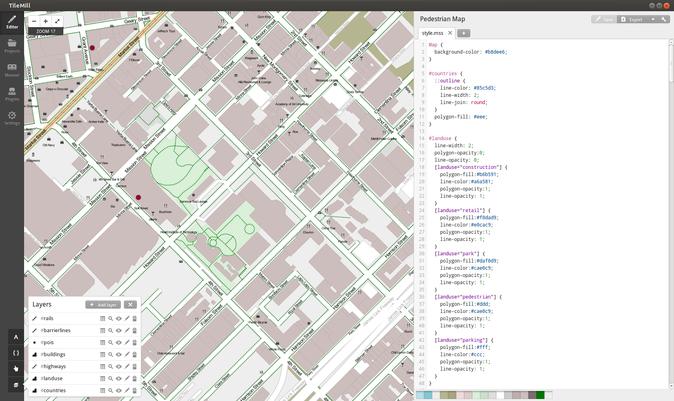Toggle the Layers panel stack icon
674x401 pixels.
[x=16, y=385]
